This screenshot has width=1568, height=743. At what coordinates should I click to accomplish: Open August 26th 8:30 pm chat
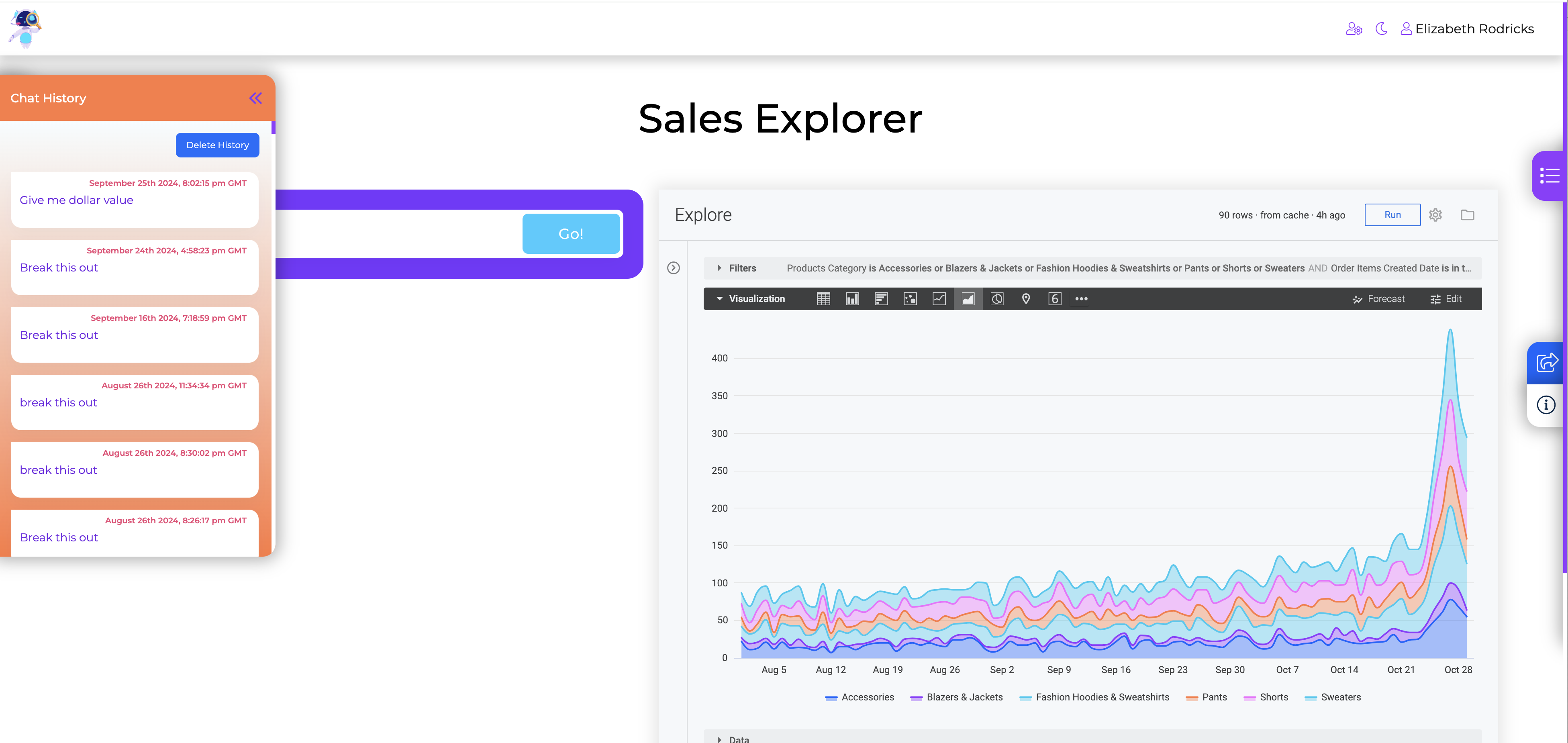click(135, 470)
